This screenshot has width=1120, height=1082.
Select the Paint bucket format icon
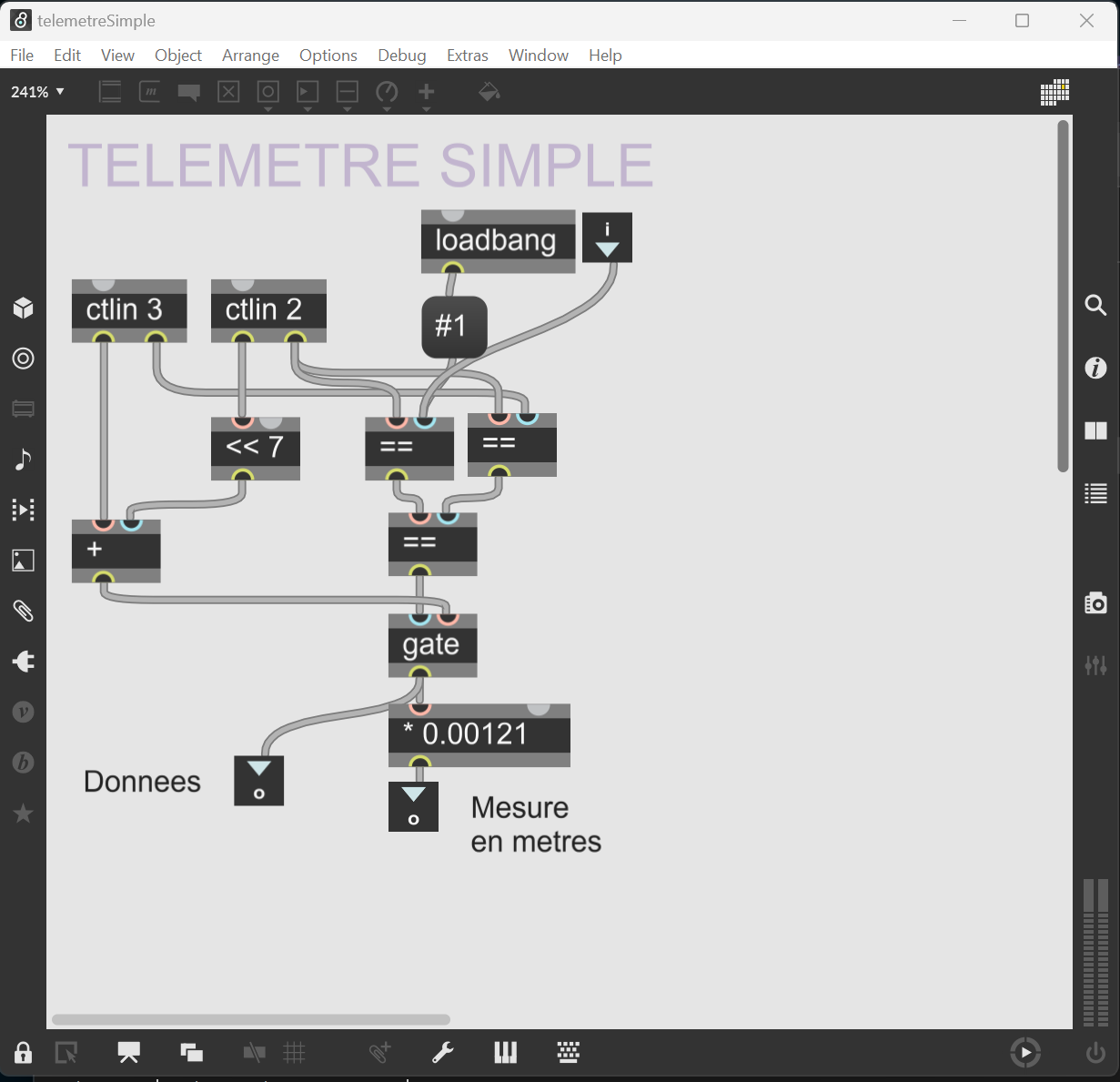[489, 92]
